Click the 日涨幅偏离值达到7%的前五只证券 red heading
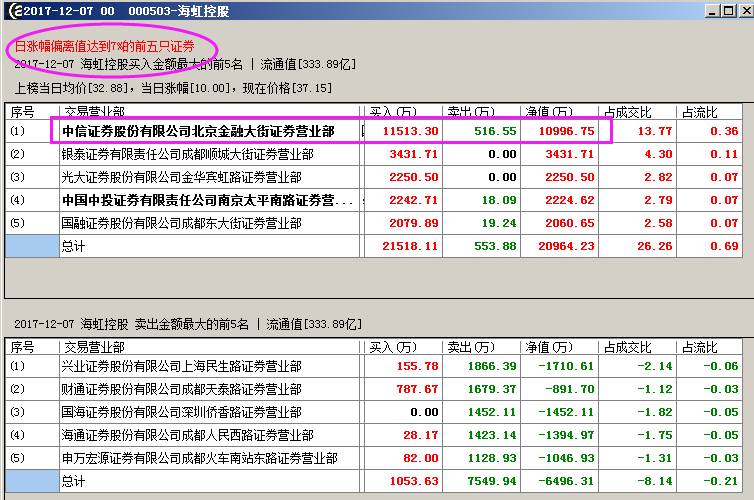 click(x=104, y=46)
